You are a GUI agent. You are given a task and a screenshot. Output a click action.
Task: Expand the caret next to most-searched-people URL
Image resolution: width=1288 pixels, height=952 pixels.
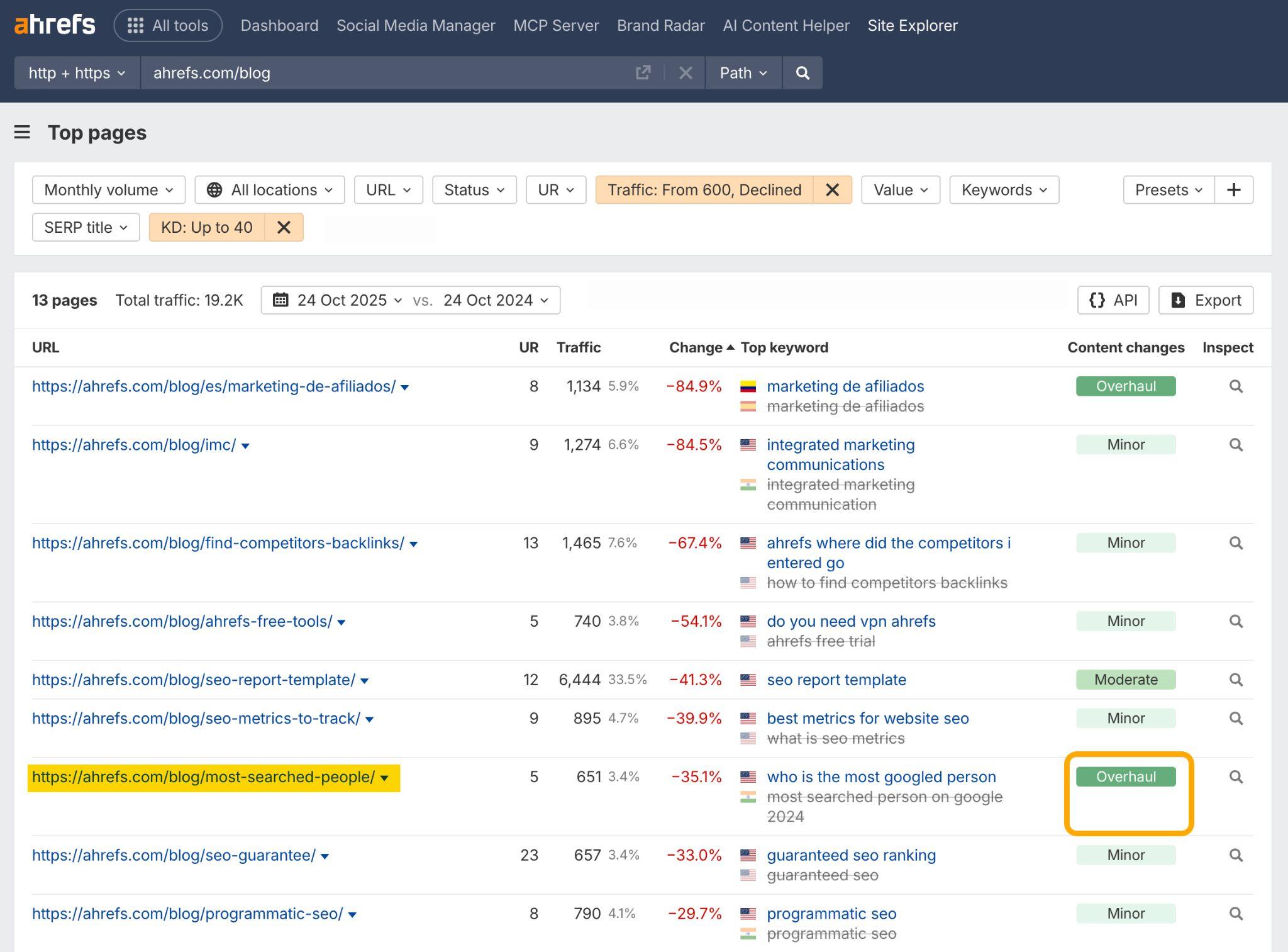click(385, 778)
